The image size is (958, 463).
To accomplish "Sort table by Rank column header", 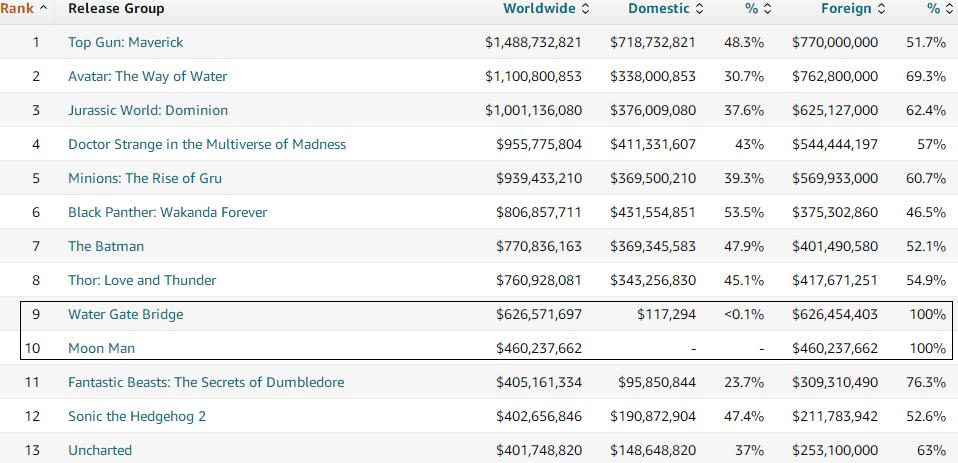I will [22, 9].
